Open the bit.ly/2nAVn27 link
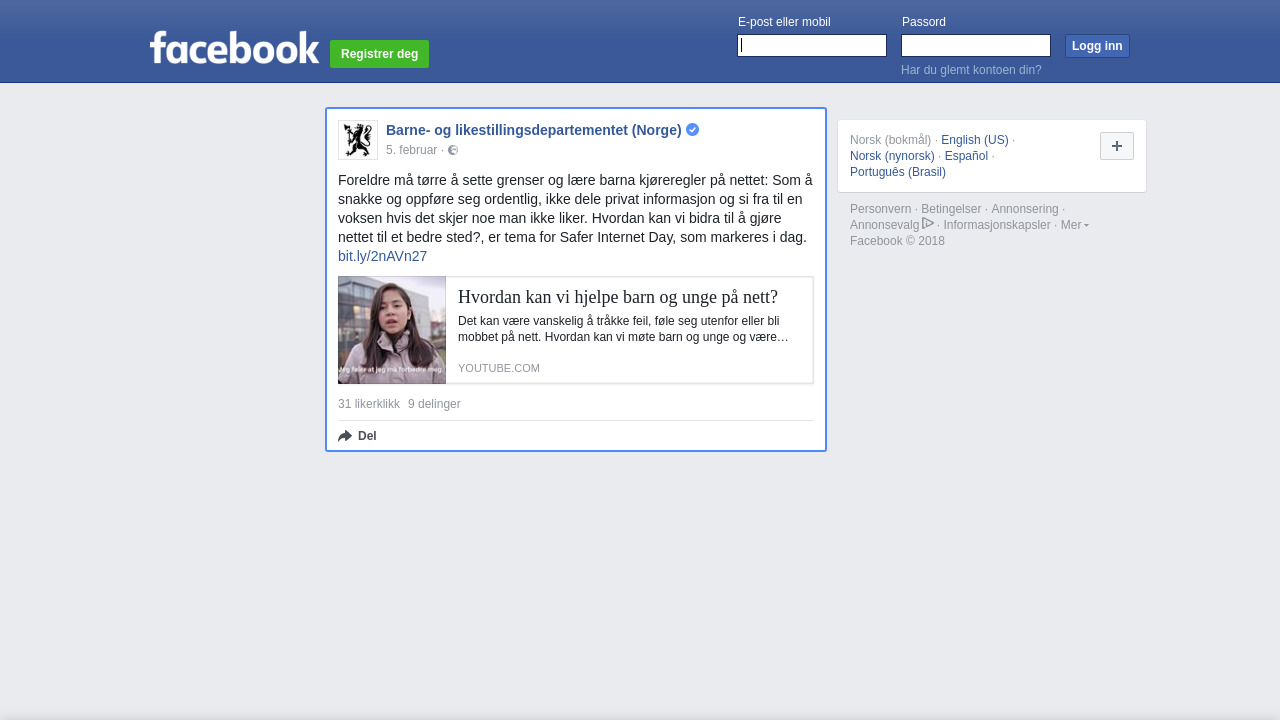This screenshot has height=720, width=1280. (x=382, y=256)
